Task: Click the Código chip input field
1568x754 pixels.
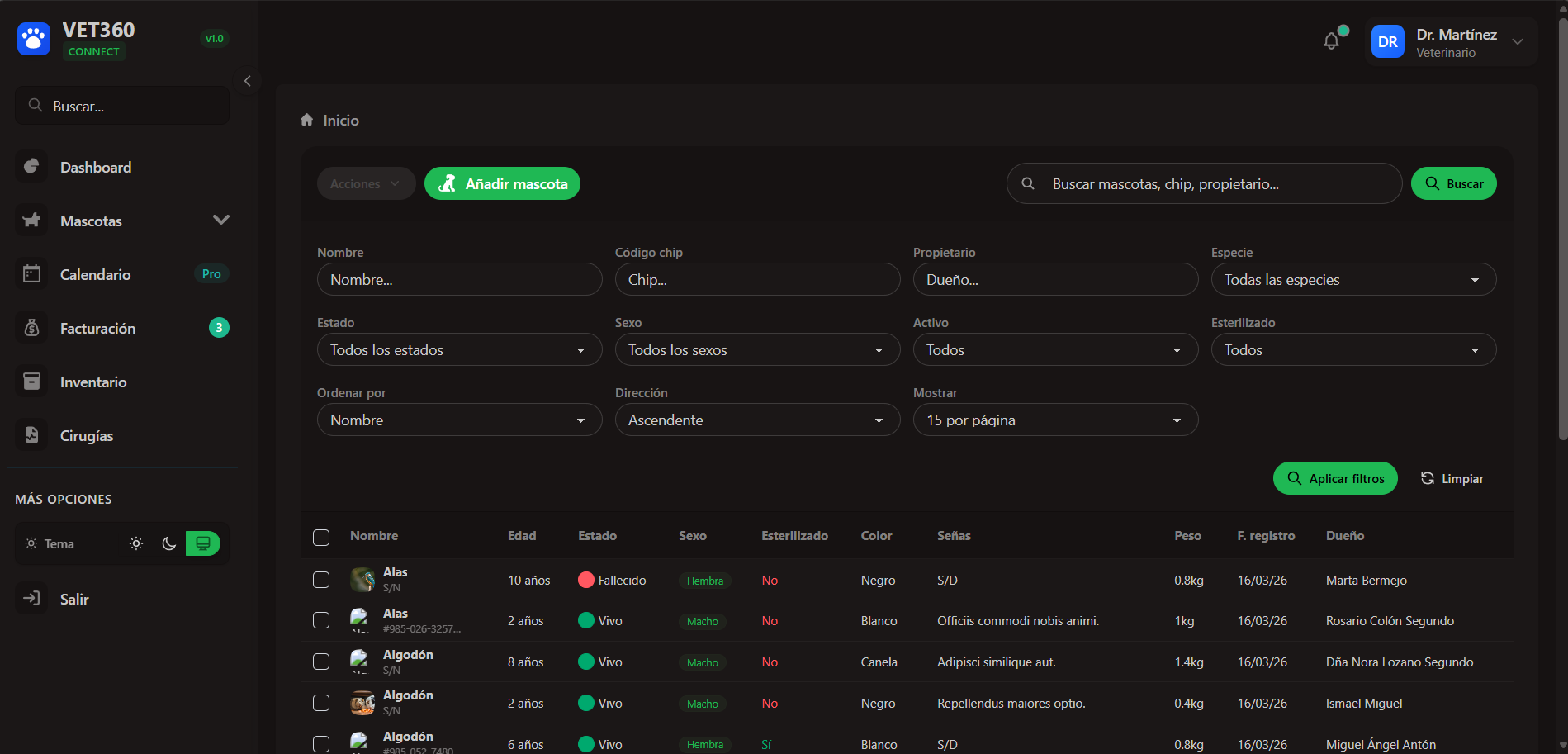Action: (756, 280)
